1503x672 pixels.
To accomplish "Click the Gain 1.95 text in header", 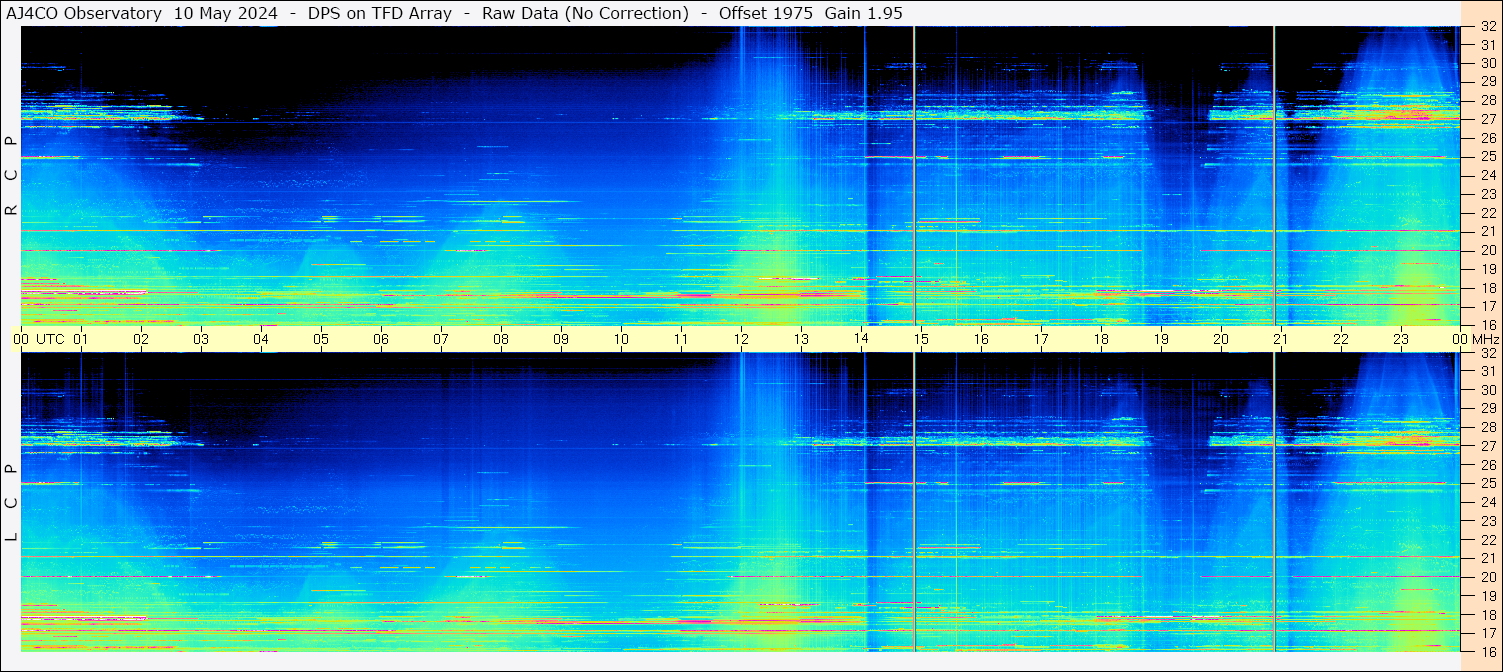I will point(863,13).
